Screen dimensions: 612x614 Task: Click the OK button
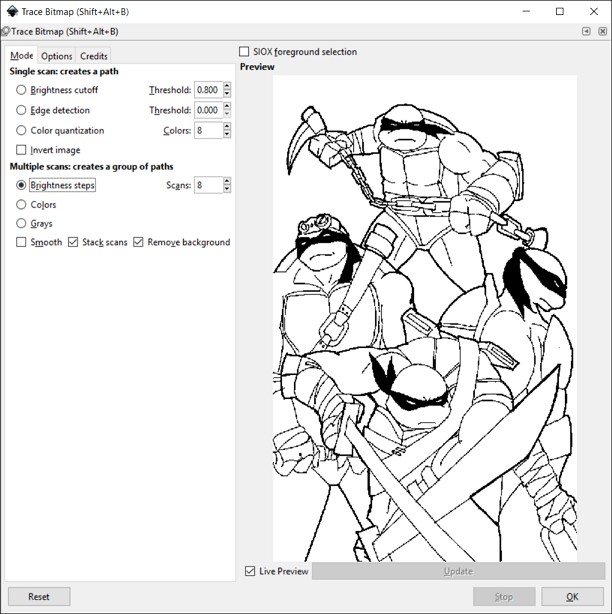(x=572, y=597)
